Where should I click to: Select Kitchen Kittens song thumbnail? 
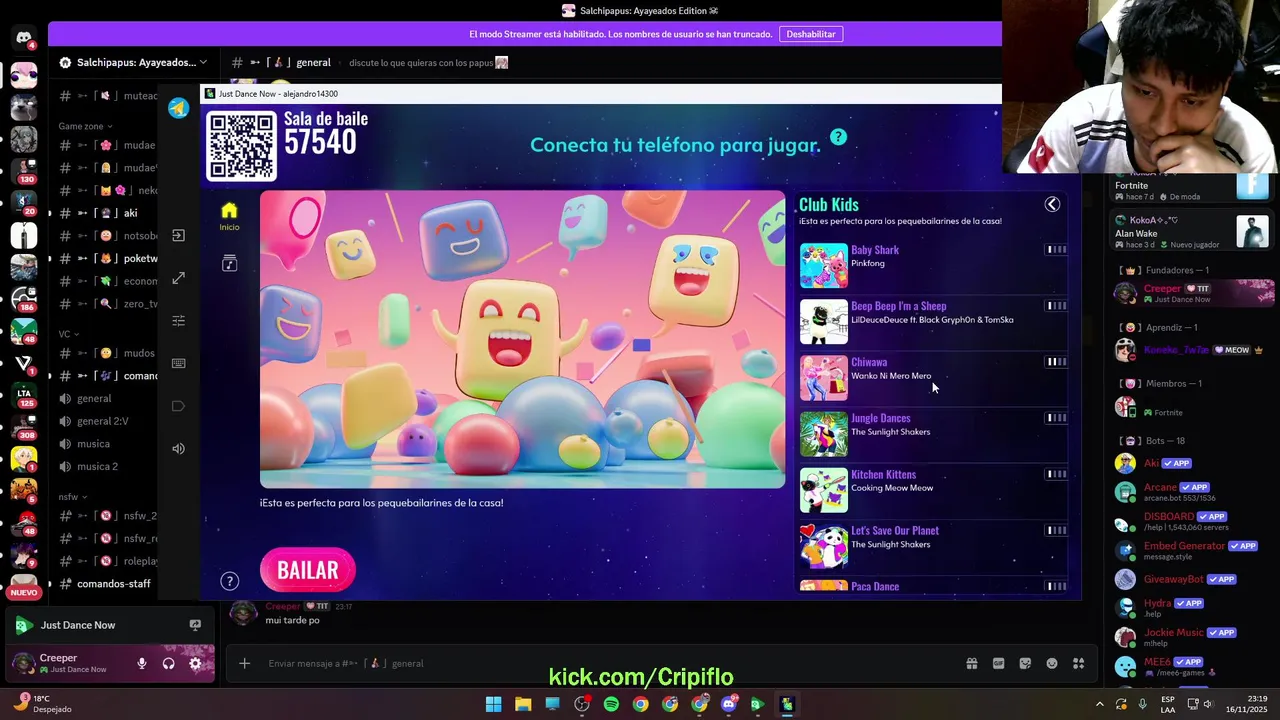point(824,490)
